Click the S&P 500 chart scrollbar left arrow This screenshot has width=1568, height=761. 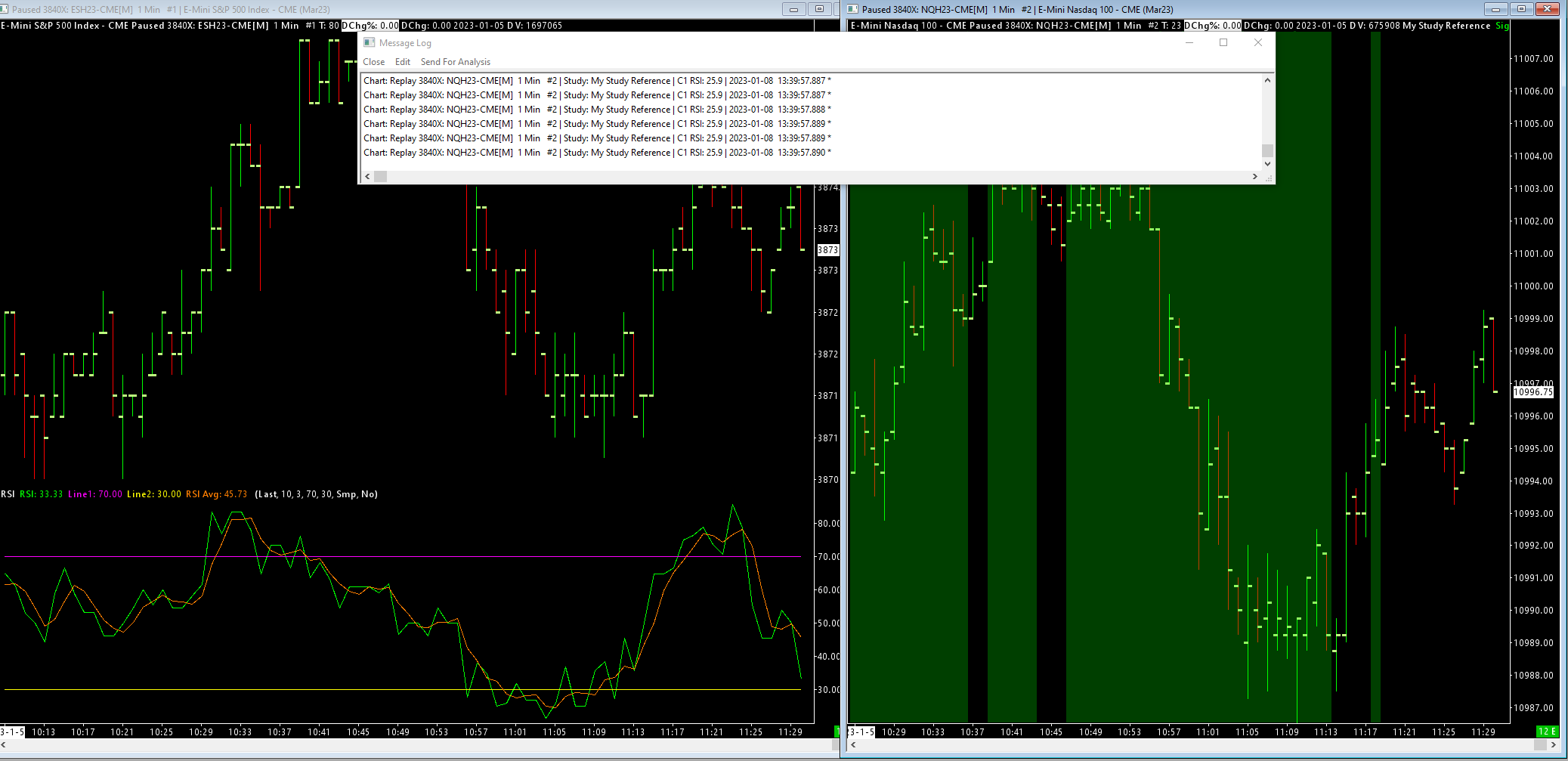pos(5,745)
